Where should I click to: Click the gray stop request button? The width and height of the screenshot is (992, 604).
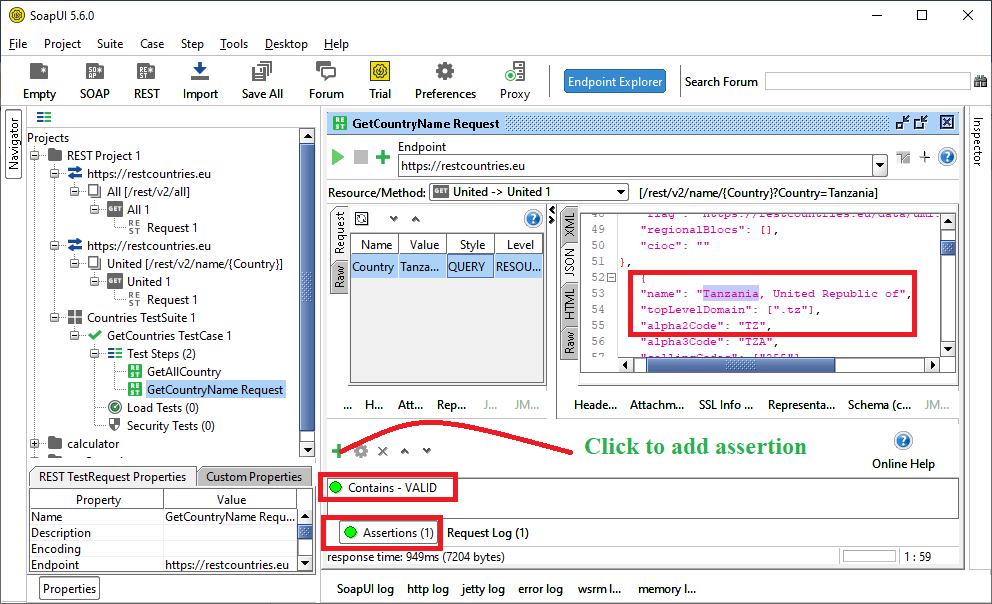pos(361,157)
